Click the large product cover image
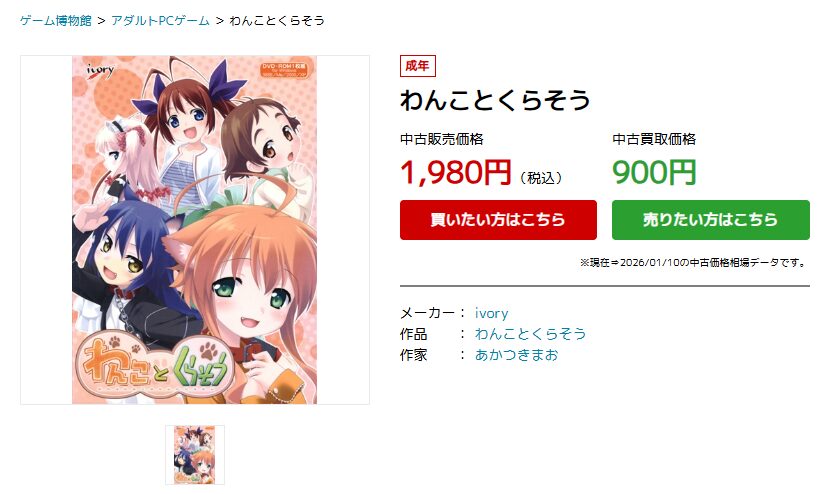This screenshot has height=494, width=827. pos(195,230)
